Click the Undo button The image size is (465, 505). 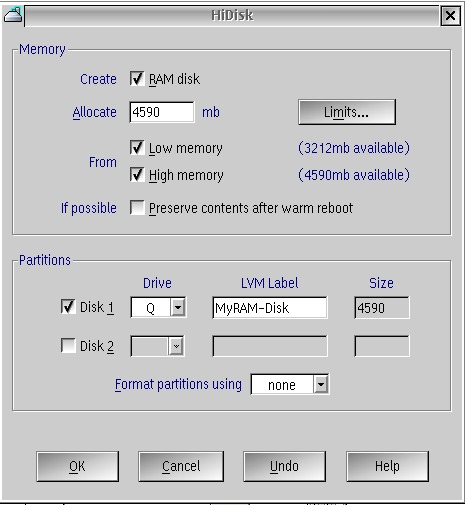[x=284, y=466]
